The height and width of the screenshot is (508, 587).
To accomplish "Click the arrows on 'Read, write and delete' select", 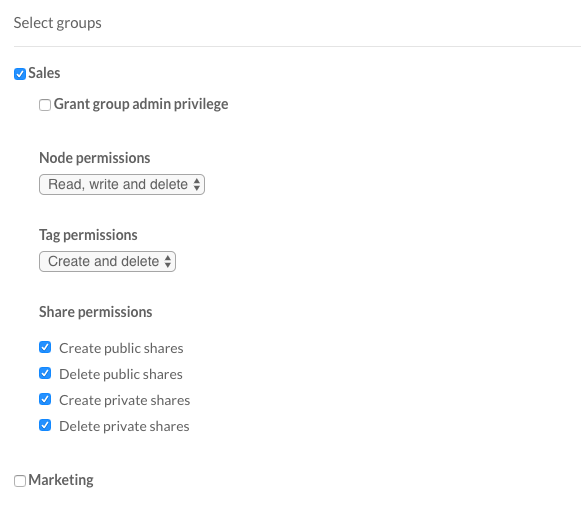I will [197, 185].
